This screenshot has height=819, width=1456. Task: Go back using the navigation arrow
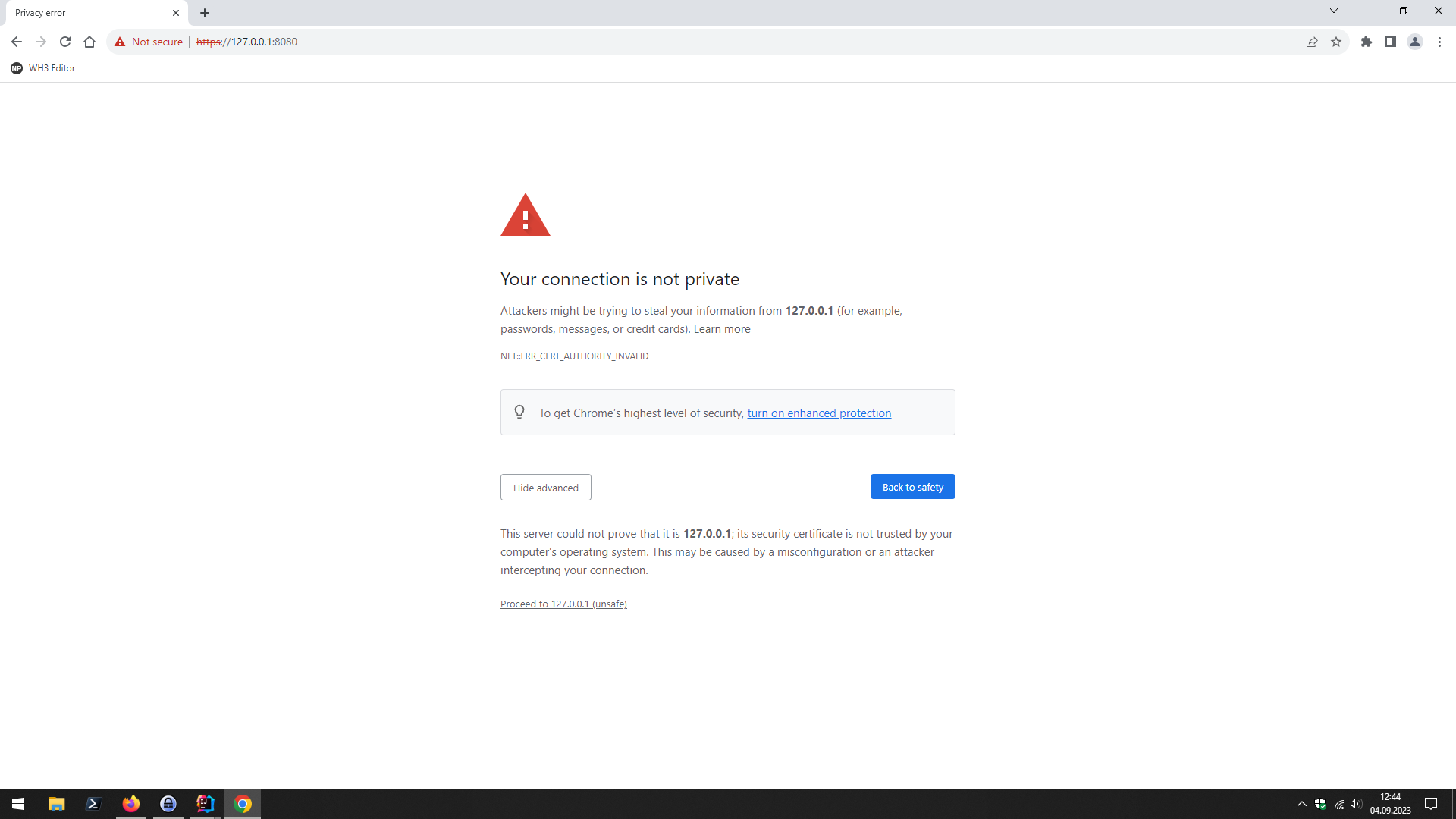pyautogui.click(x=16, y=42)
